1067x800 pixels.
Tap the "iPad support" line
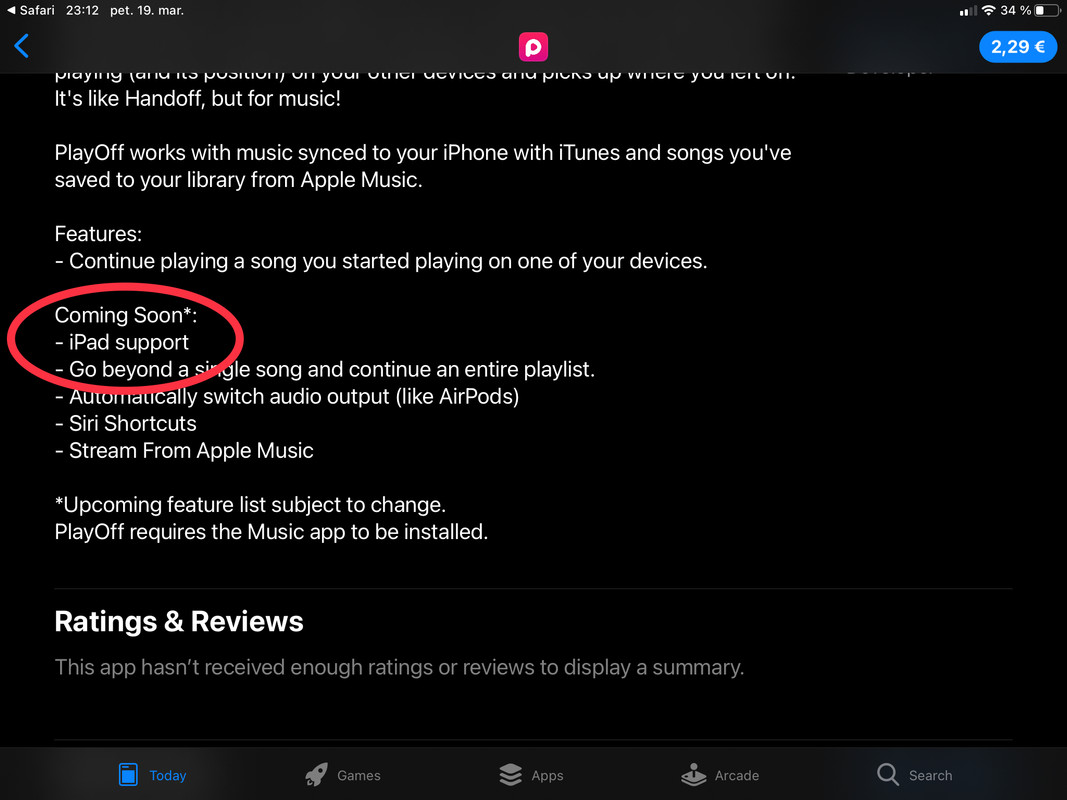point(122,342)
